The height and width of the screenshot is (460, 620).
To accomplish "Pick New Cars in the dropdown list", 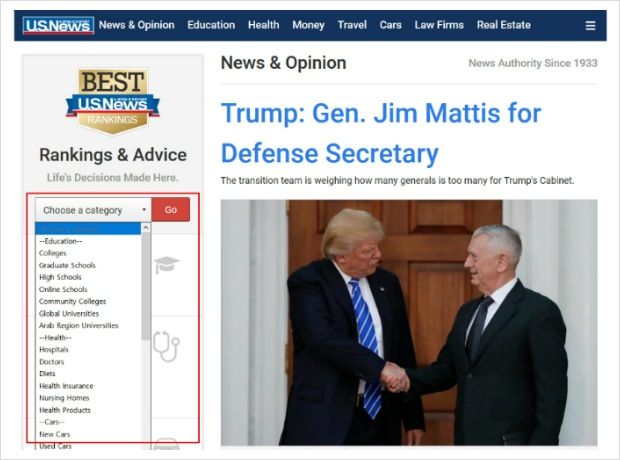I will click(55, 434).
